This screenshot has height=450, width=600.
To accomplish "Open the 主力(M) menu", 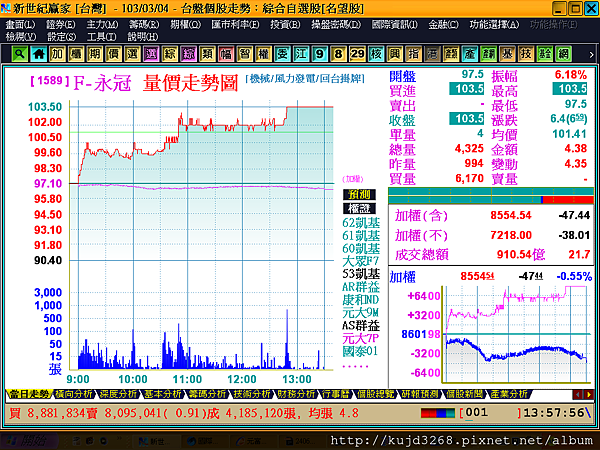I will coord(102,25).
